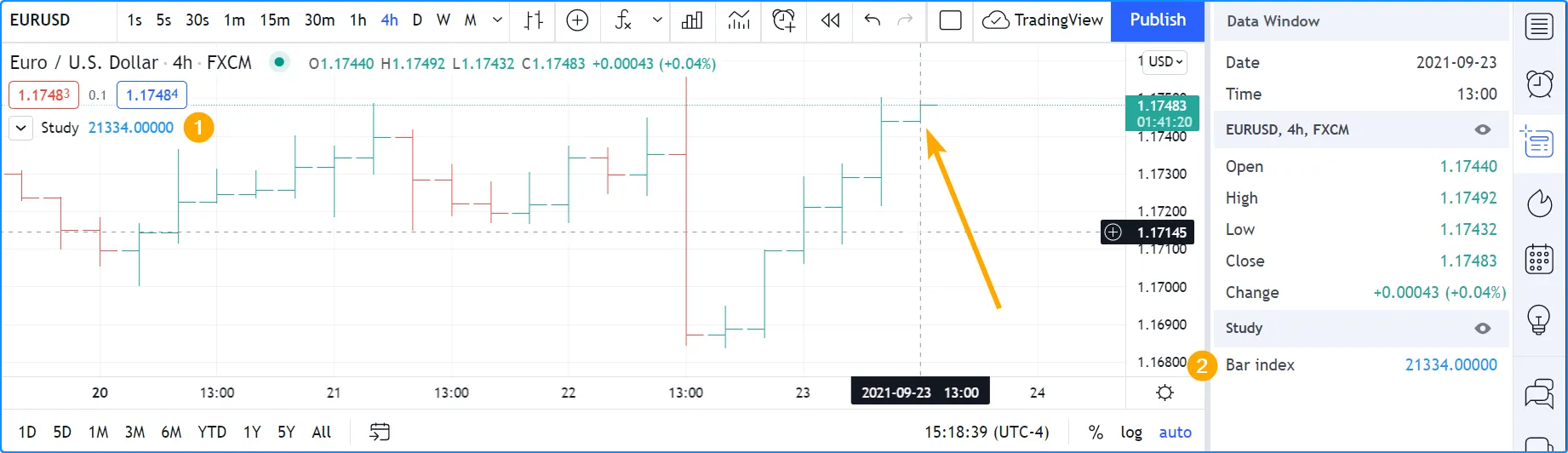Click the Compare or Add Symbol icon
The height and width of the screenshot is (453, 1568).
577,20
